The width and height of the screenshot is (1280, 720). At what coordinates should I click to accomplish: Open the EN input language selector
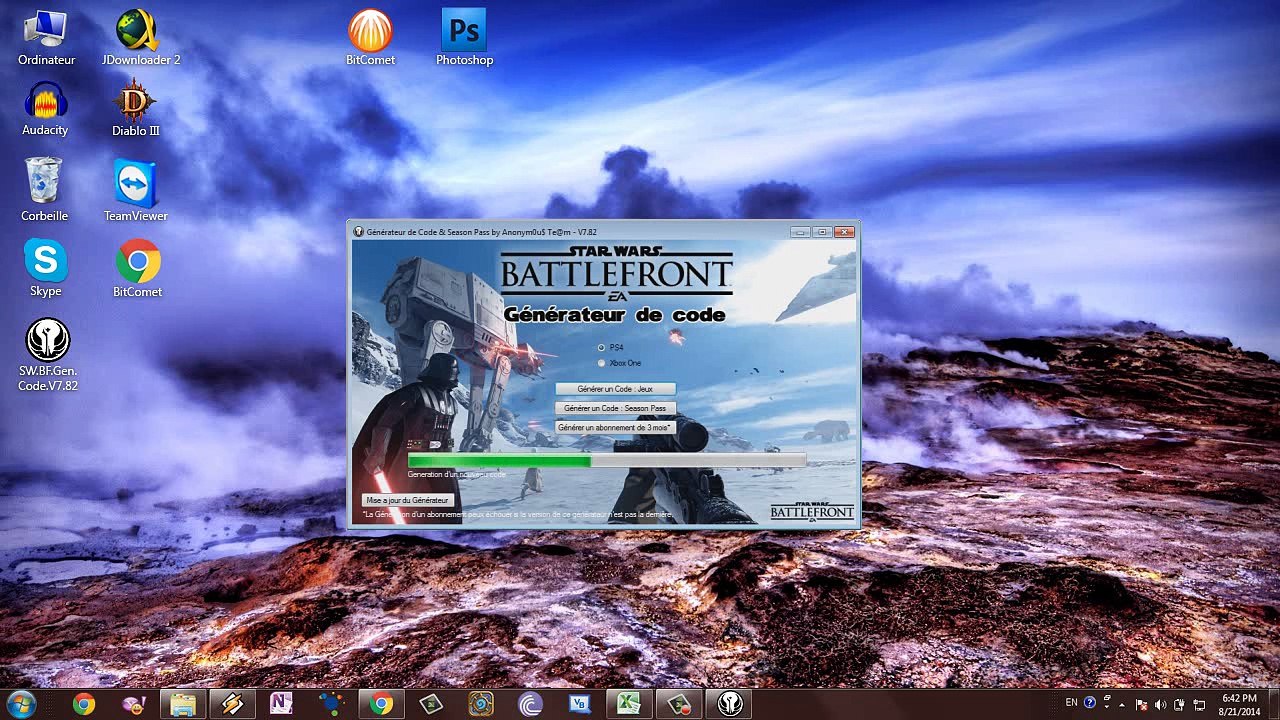[1071, 703]
